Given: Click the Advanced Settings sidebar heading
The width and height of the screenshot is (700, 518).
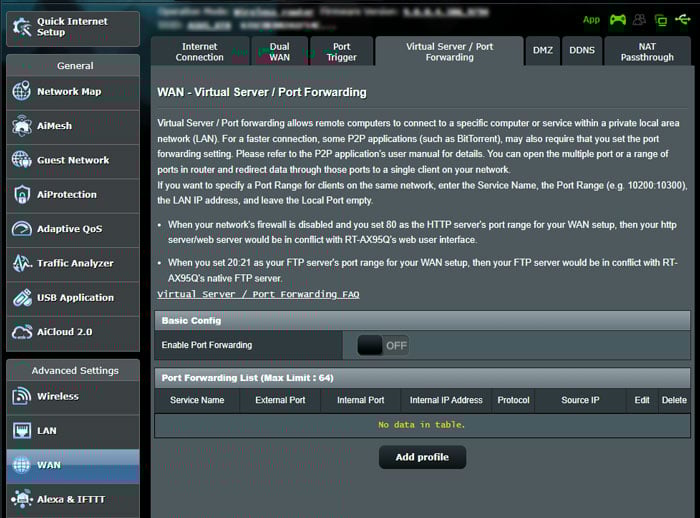Looking at the screenshot, I should 75,371.
